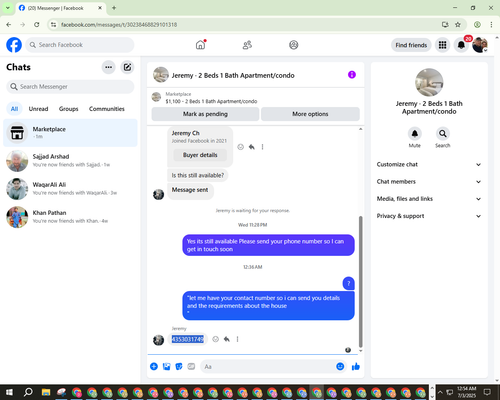This screenshot has width=500, height=400.
Task: Focus the Search Messenger field
Action: pos(70,87)
